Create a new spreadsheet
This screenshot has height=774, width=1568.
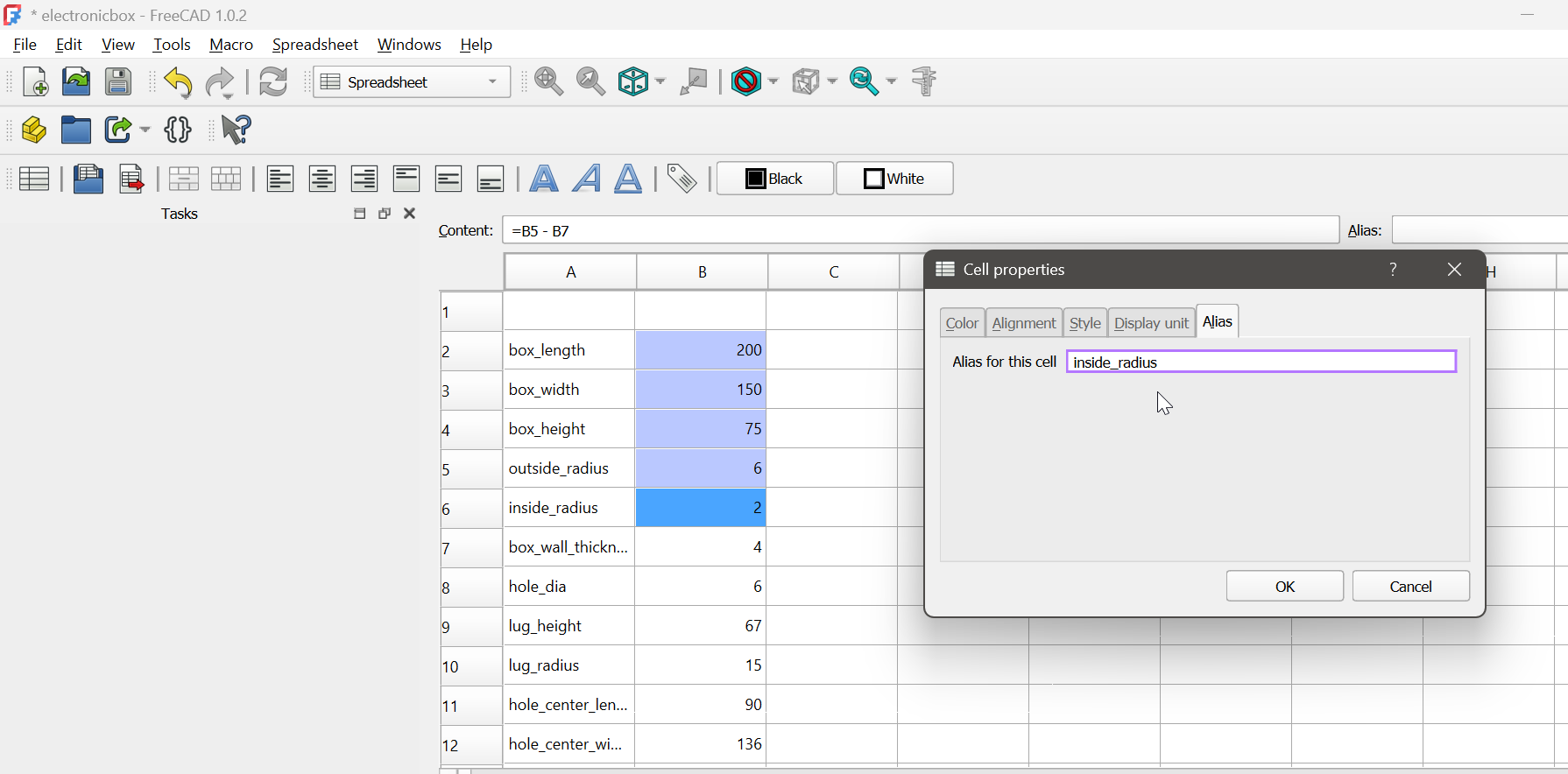coord(34,179)
